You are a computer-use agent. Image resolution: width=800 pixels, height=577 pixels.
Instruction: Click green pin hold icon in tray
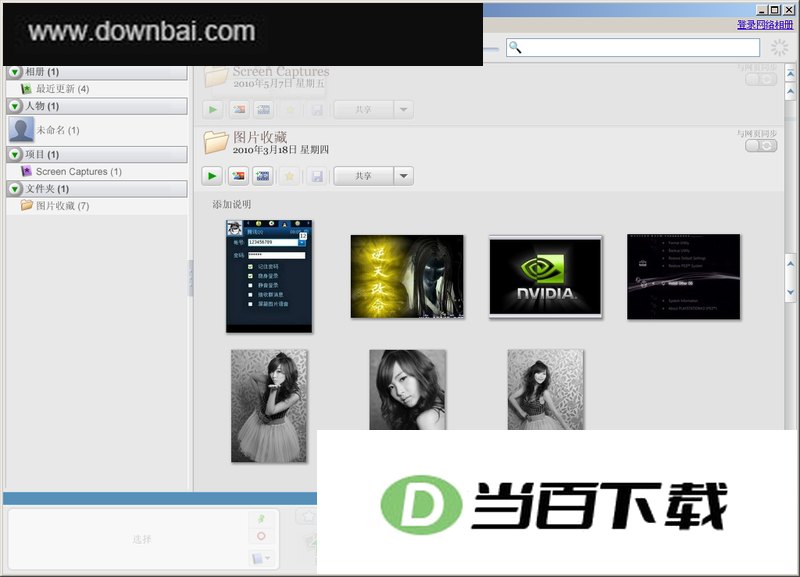click(x=261, y=519)
